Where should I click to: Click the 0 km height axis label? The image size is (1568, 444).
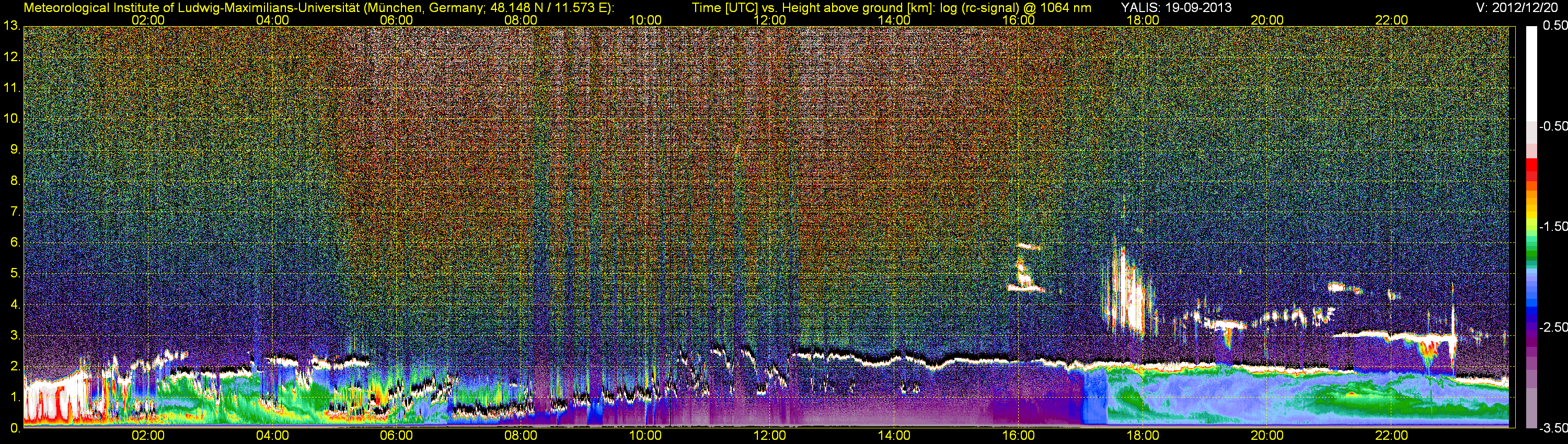(15, 428)
